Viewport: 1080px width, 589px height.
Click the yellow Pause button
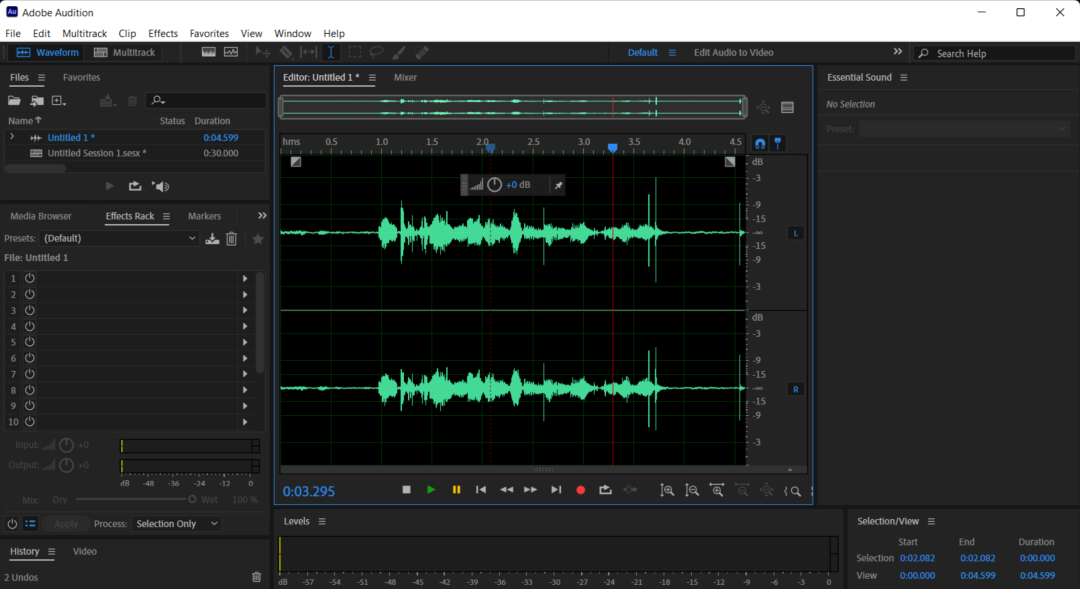(456, 490)
